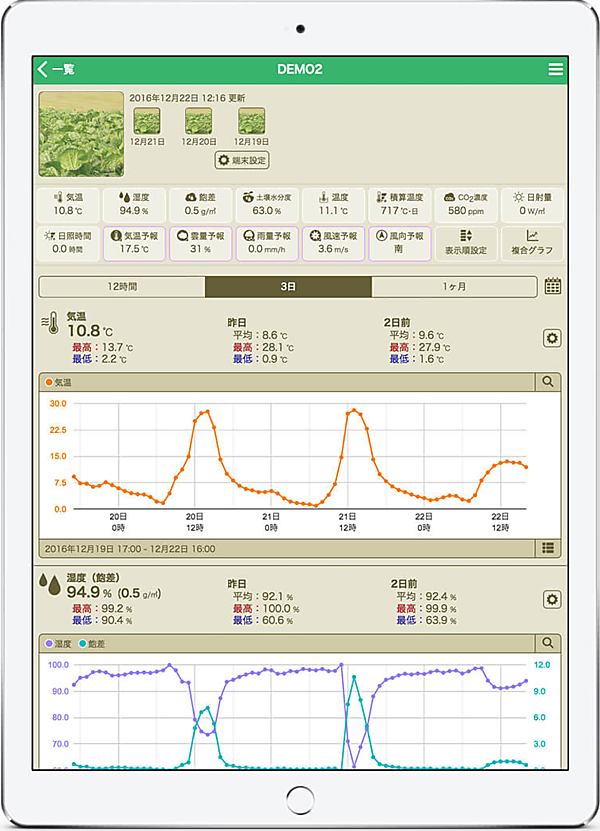Switch to the 3日 range tab
The width and height of the screenshot is (600, 831).
point(288,287)
